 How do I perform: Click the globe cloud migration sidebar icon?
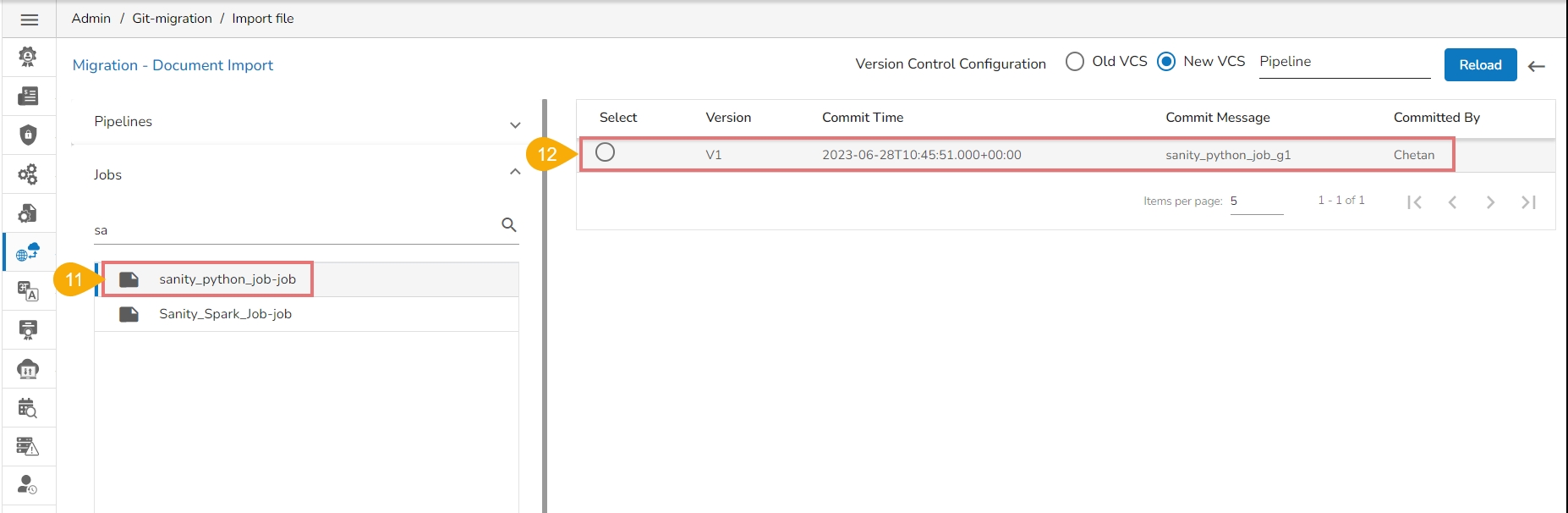[x=28, y=252]
